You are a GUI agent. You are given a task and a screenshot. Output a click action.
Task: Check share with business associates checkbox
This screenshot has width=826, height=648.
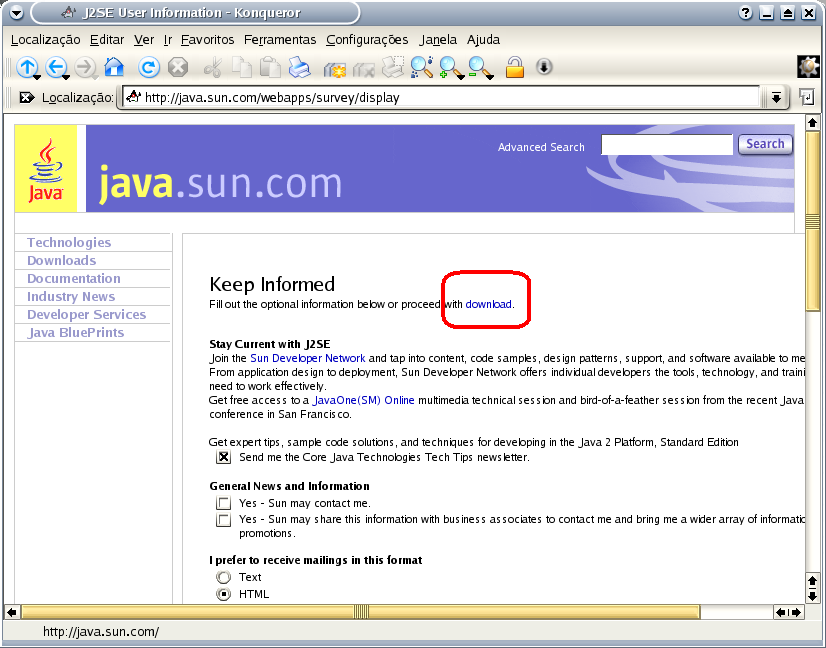point(223,520)
